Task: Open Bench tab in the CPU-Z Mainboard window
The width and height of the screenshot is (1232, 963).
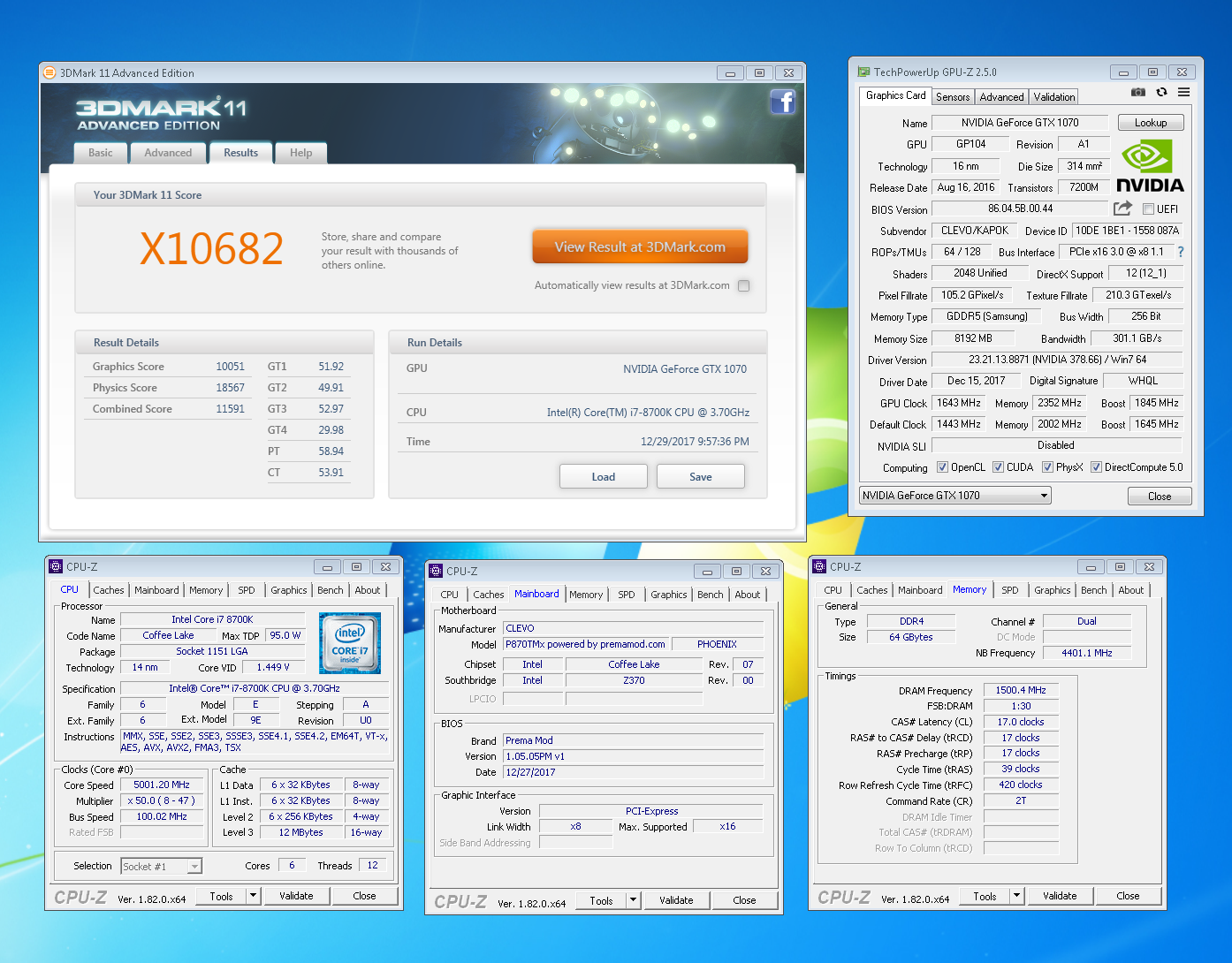Action: pos(710,595)
